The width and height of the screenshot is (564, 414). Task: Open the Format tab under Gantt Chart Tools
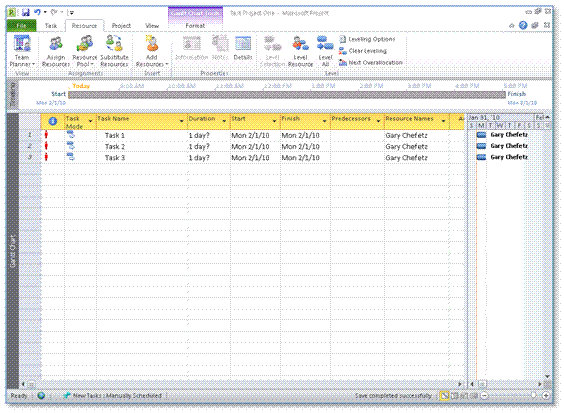point(195,26)
